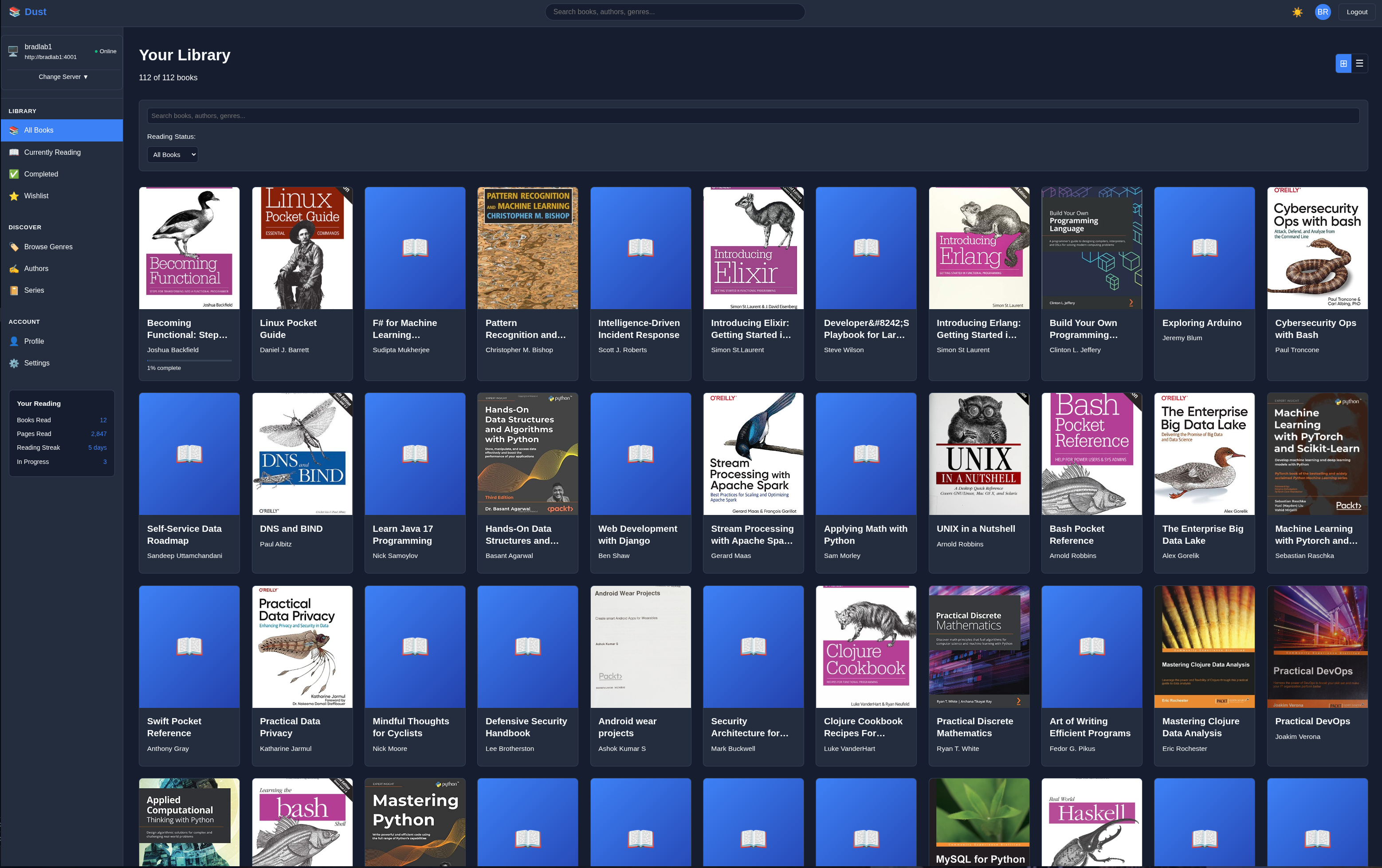Click the Wishlist star icon

(14, 196)
